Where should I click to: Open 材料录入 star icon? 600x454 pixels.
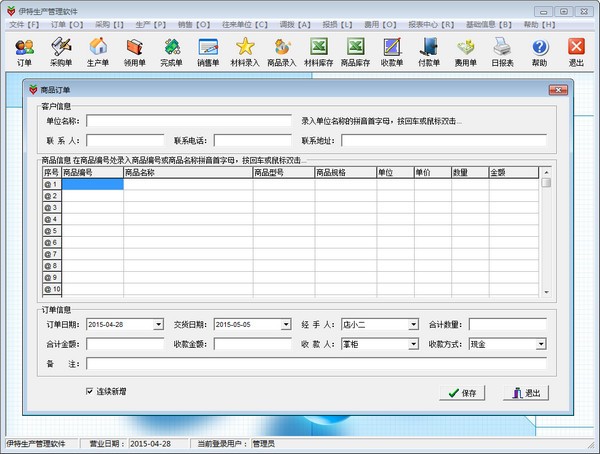coord(245,51)
